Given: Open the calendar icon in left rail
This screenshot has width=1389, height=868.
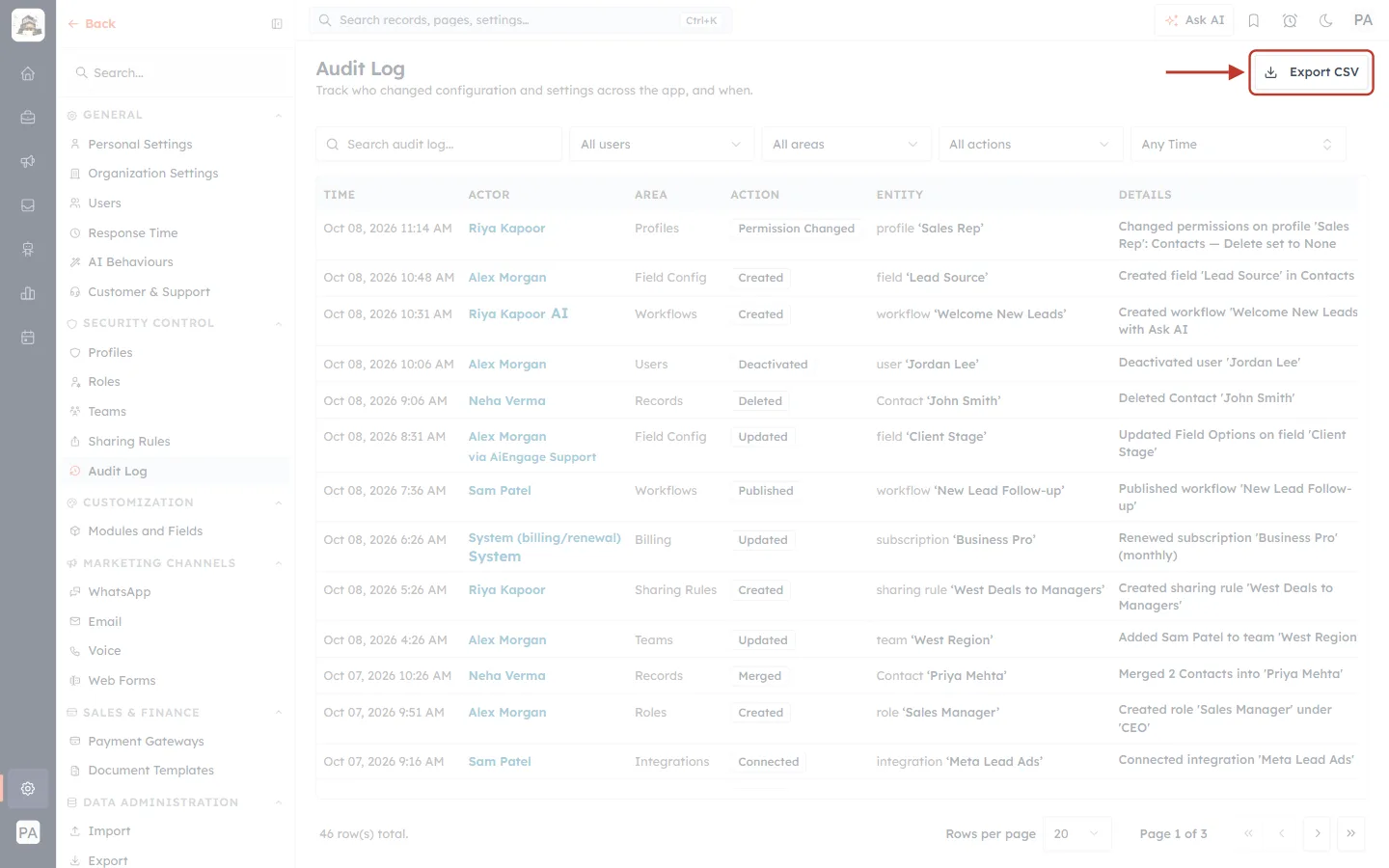Looking at the screenshot, I should tap(28, 338).
